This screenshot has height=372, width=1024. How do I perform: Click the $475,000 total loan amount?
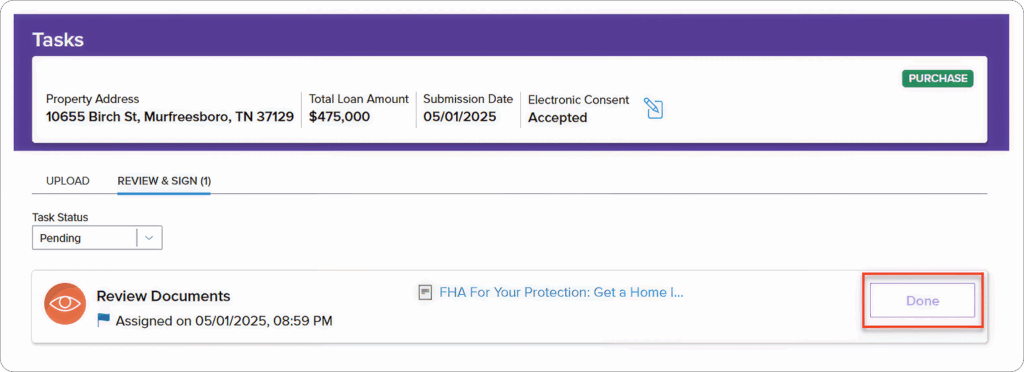(340, 117)
